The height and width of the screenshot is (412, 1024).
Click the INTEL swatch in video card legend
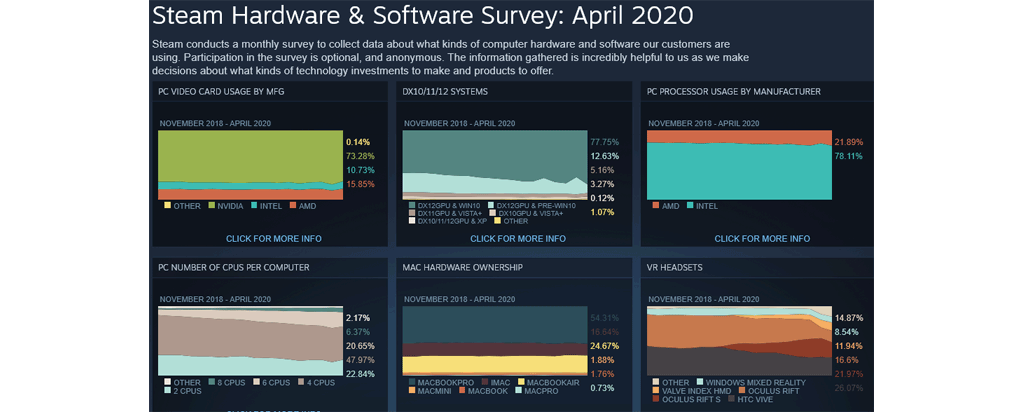click(x=256, y=206)
